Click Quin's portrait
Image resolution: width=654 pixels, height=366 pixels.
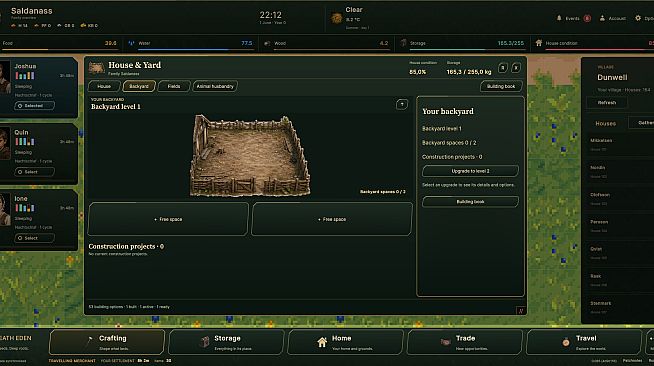pyautogui.click(x=5, y=144)
